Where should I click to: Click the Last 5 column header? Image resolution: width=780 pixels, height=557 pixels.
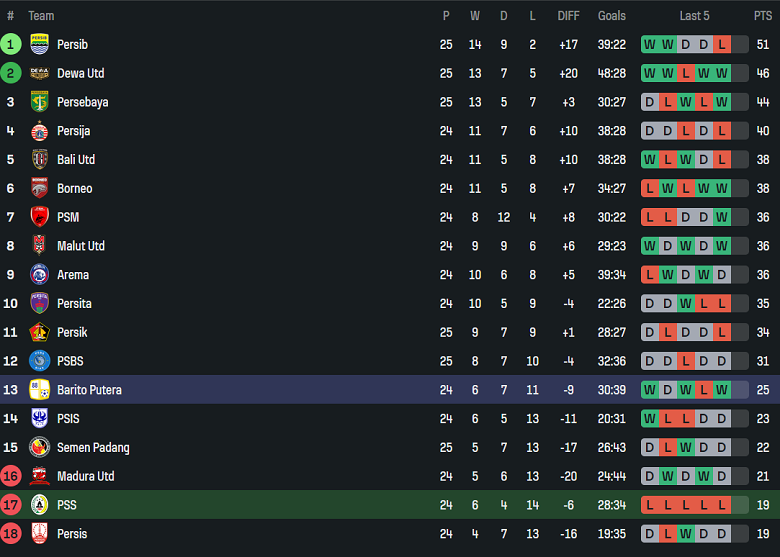(x=694, y=16)
